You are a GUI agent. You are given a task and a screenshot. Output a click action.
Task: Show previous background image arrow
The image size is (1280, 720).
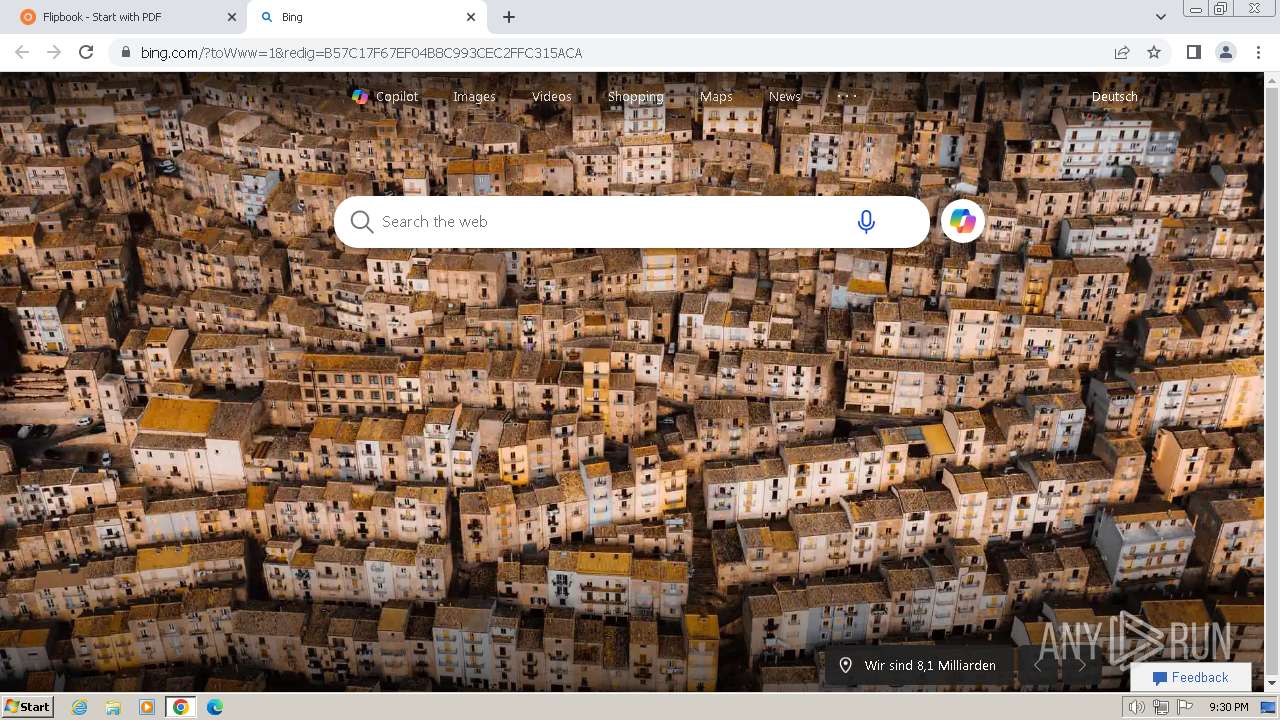point(1038,665)
